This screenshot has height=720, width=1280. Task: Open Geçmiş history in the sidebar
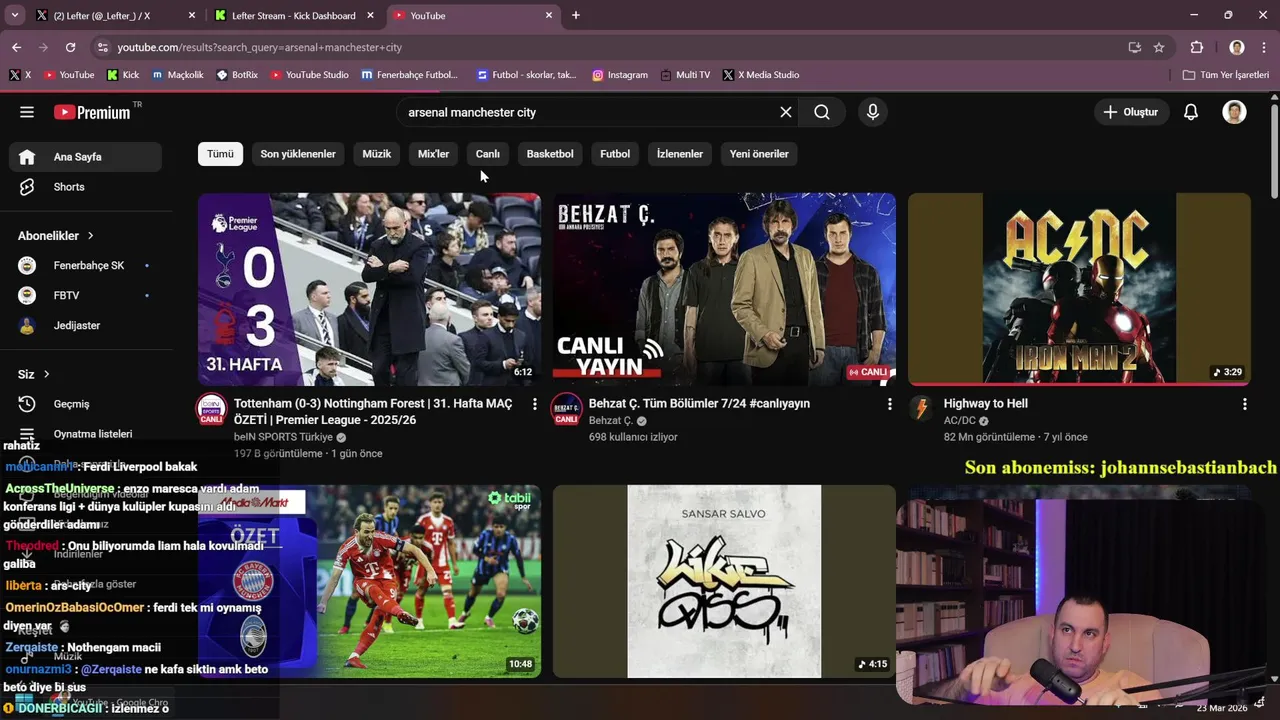click(85, 404)
